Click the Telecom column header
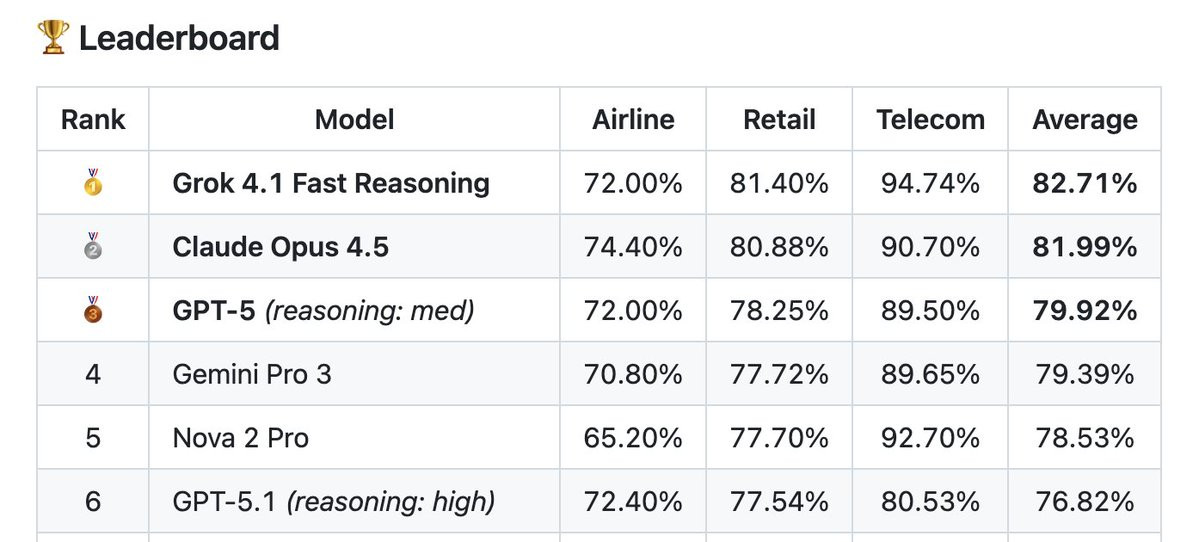The width and height of the screenshot is (1199, 542). [931, 119]
